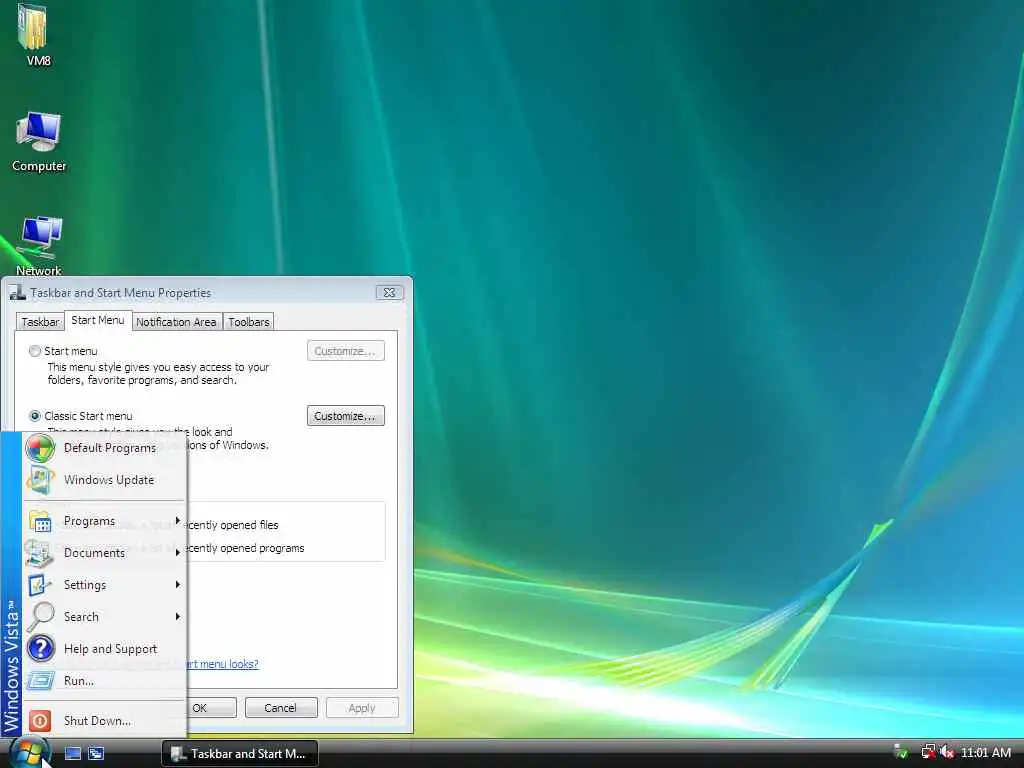Choose Run... from Start menu

[104, 680]
